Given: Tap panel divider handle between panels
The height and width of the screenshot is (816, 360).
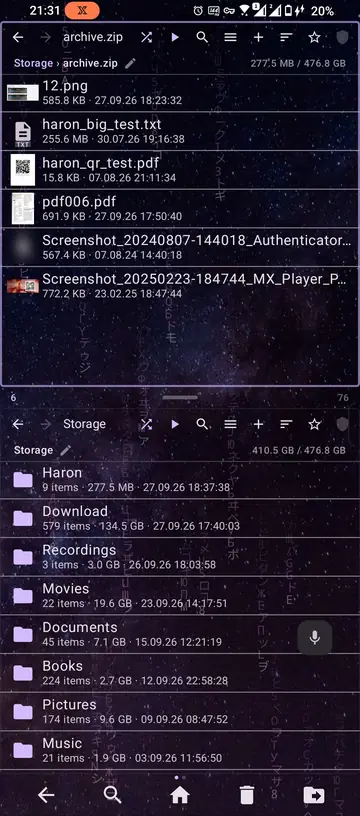Looking at the screenshot, I should click(x=180, y=397).
